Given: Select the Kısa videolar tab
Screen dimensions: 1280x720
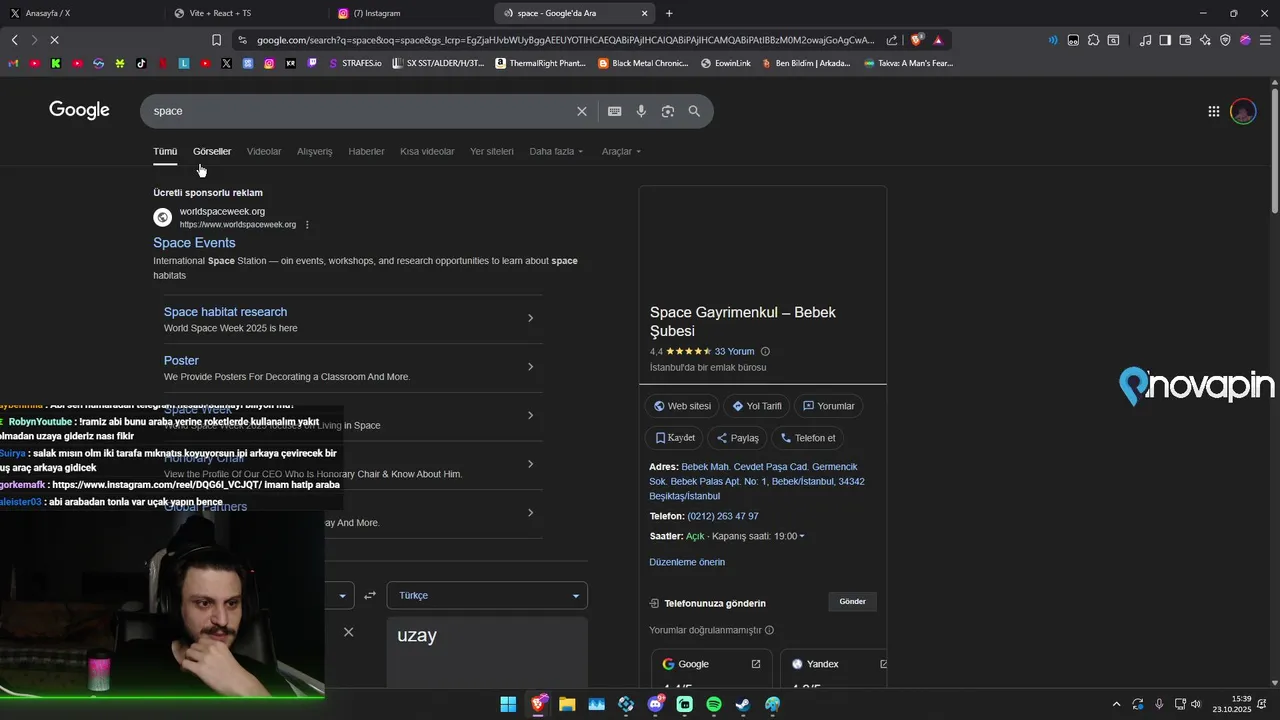Looking at the screenshot, I should tap(427, 151).
